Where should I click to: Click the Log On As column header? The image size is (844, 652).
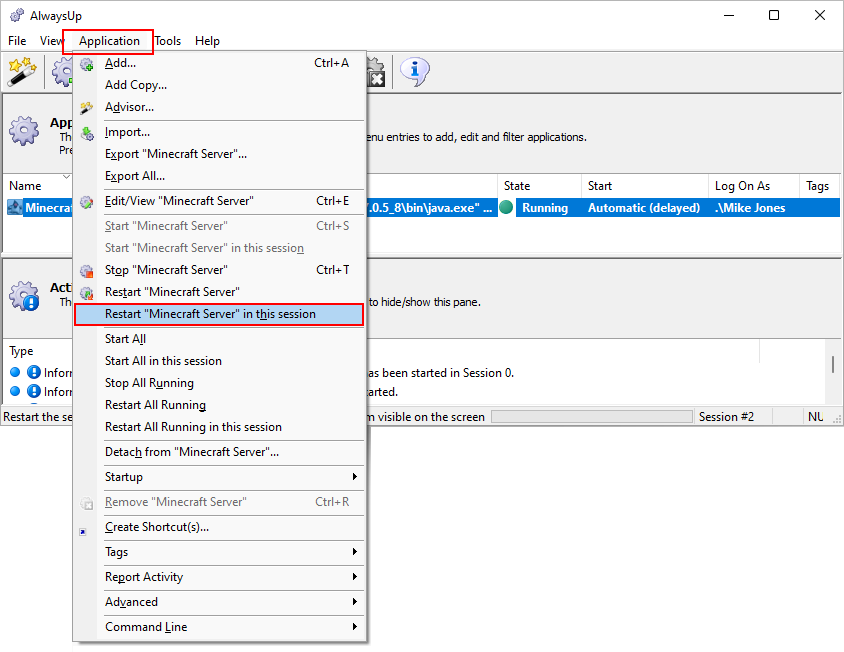[x=754, y=186]
